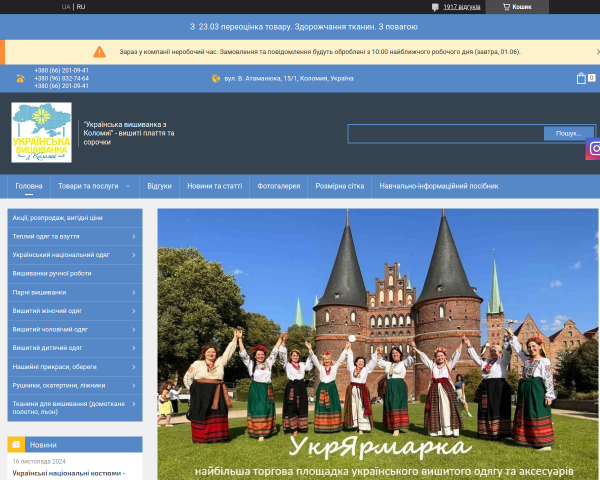Screen dimensions: 600x480
Task: Click the 3 23.03 переоцінка товару announcement
Action: pos(303,27)
